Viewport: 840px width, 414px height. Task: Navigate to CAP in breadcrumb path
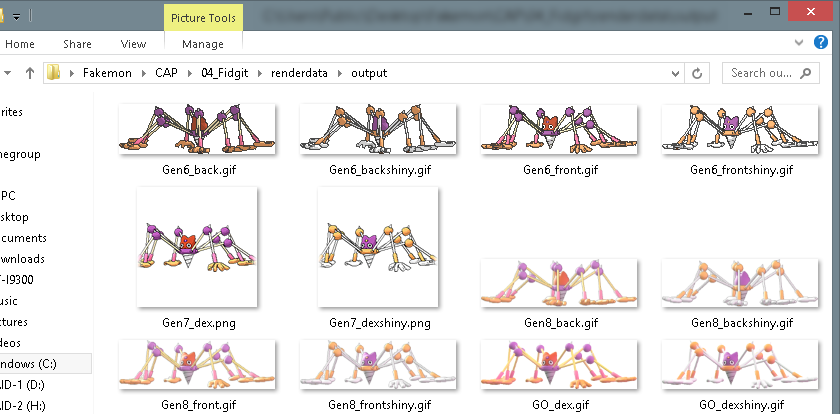point(166,73)
